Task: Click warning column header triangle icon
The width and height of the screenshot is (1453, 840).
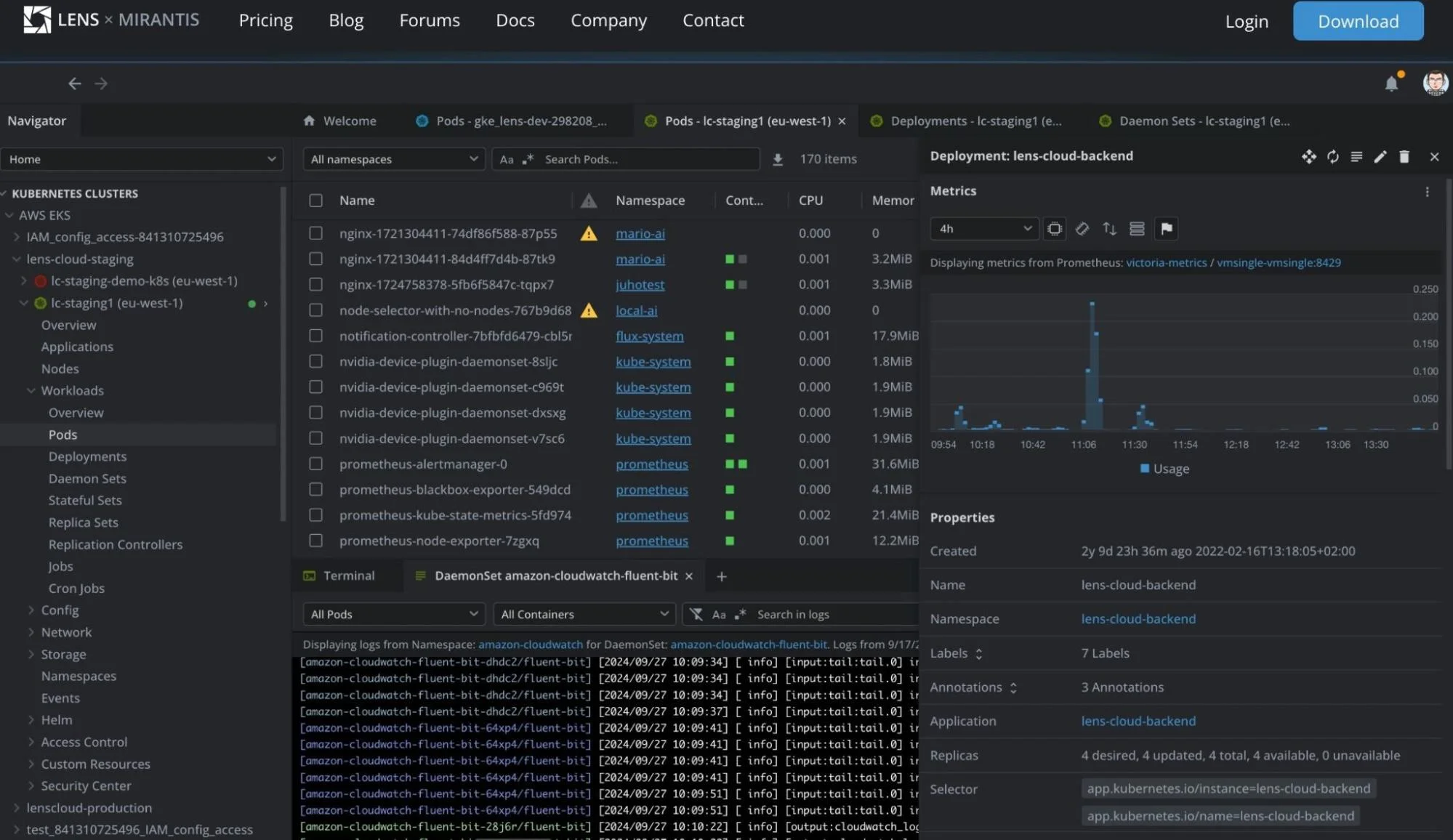Action: point(589,201)
